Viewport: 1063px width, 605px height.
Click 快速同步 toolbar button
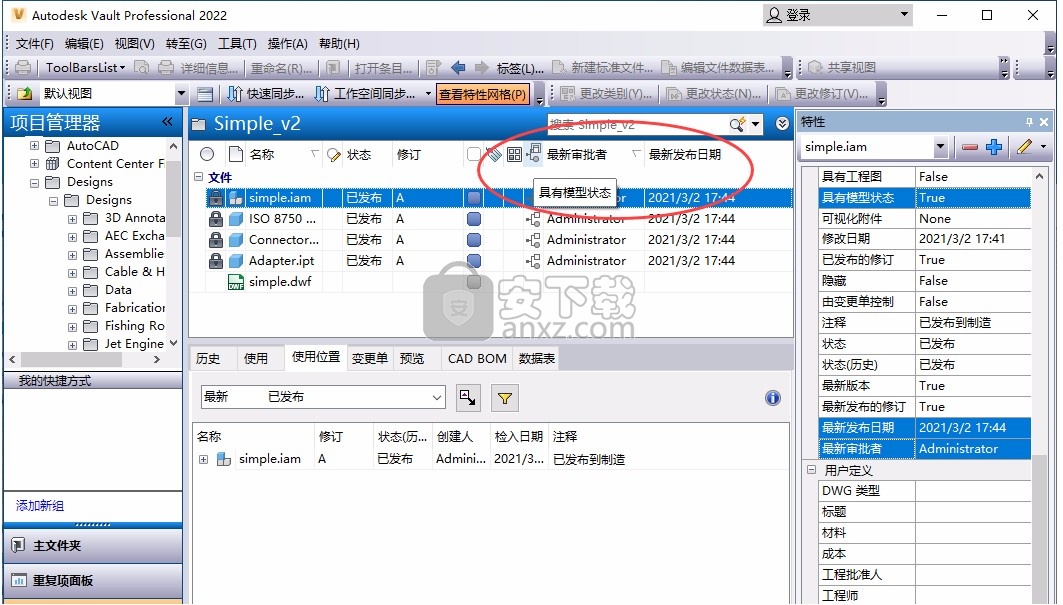pyautogui.click(x=265, y=94)
